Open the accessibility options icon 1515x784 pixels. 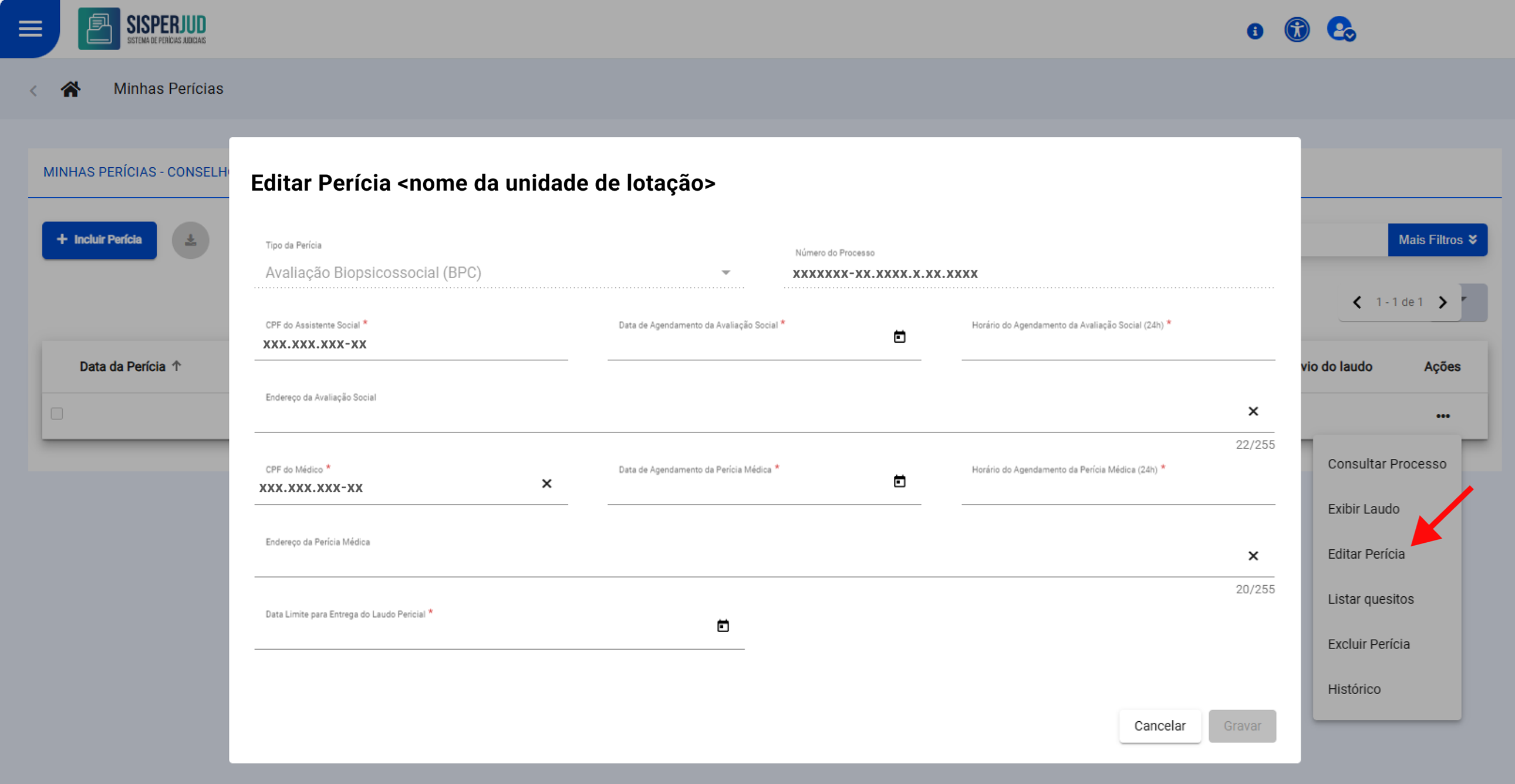[1296, 29]
